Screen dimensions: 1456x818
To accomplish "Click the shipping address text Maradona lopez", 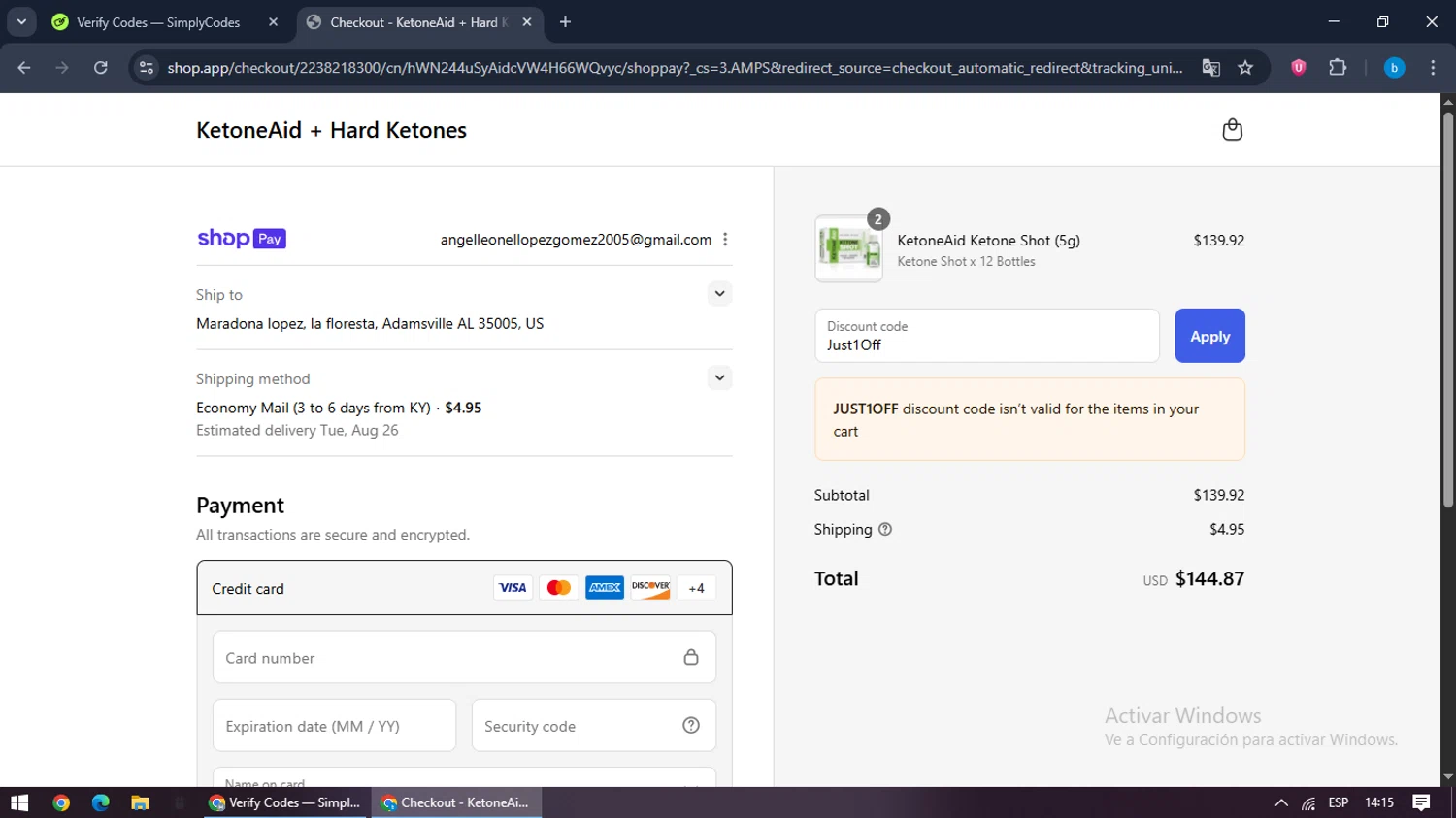I will coord(370,323).
